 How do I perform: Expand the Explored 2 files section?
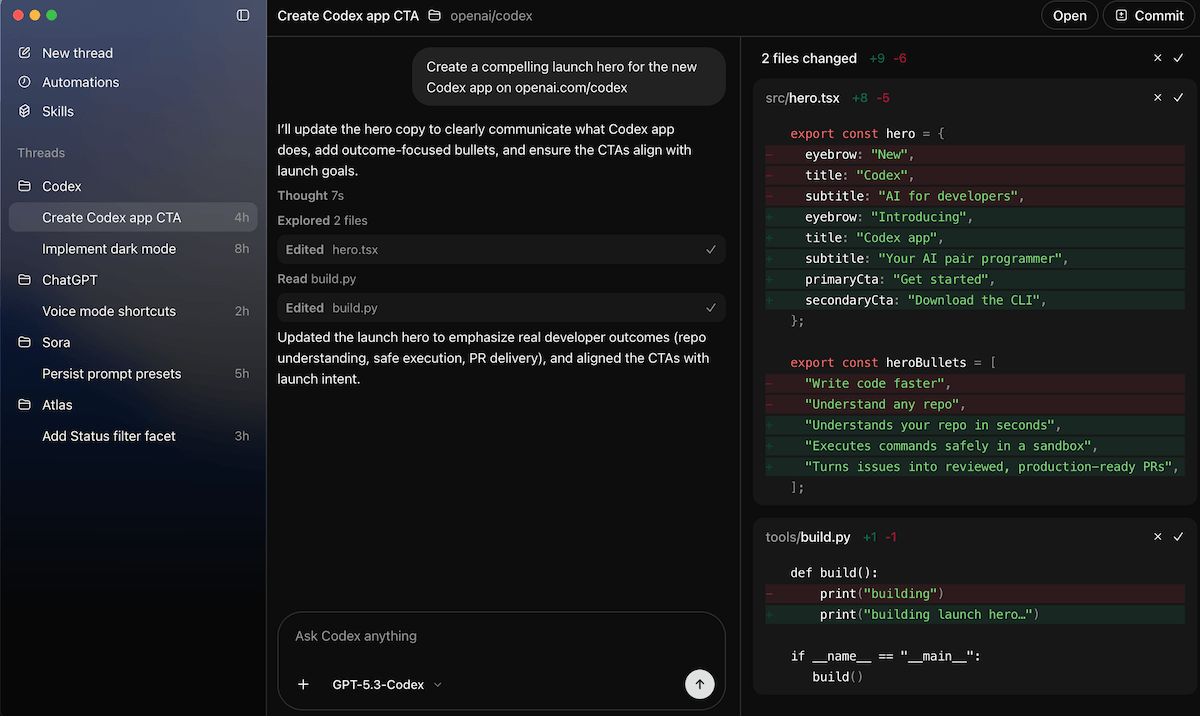coord(322,221)
